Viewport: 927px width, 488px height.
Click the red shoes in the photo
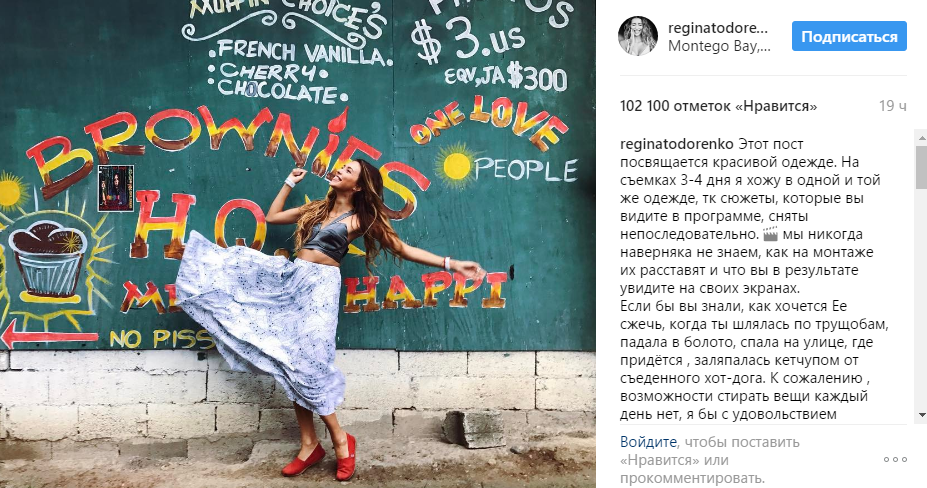click(319, 457)
